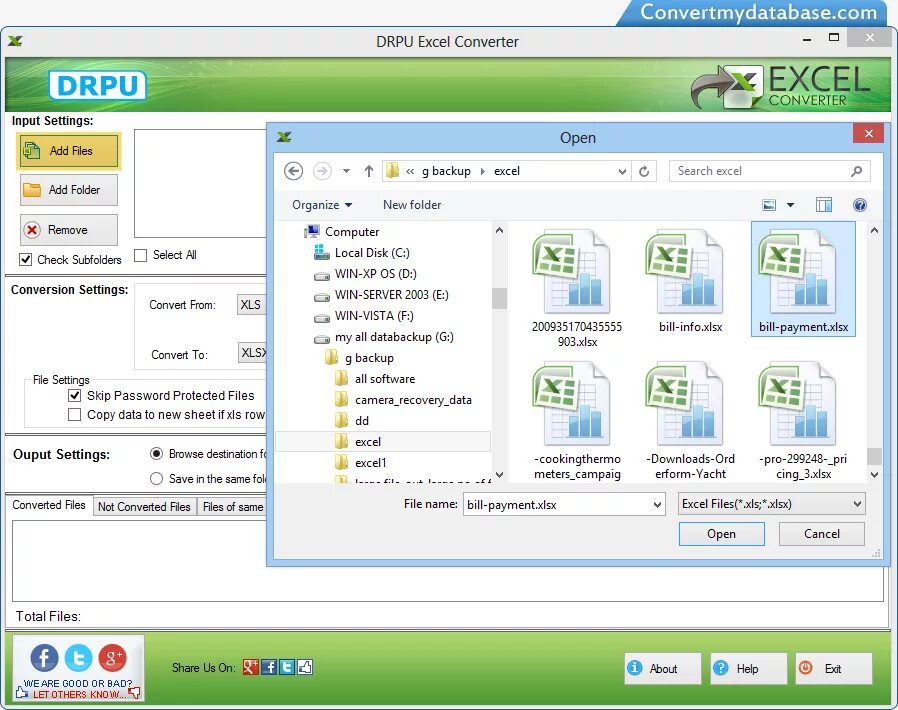Open the About window
The width and height of the screenshot is (898, 710).
[663, 669]
